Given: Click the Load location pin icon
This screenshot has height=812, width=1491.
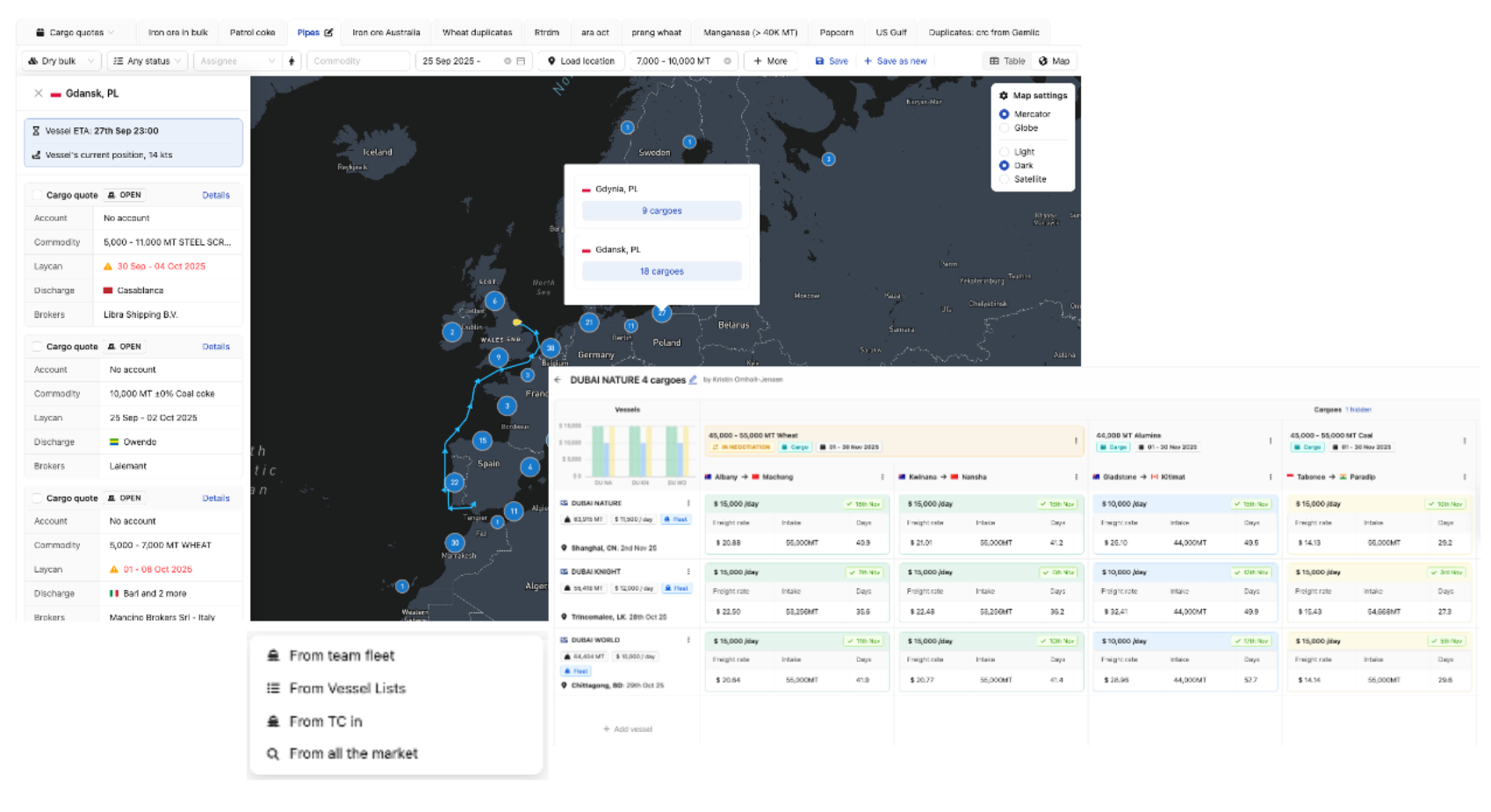Looking at the screenshot, I should (551, 61).
